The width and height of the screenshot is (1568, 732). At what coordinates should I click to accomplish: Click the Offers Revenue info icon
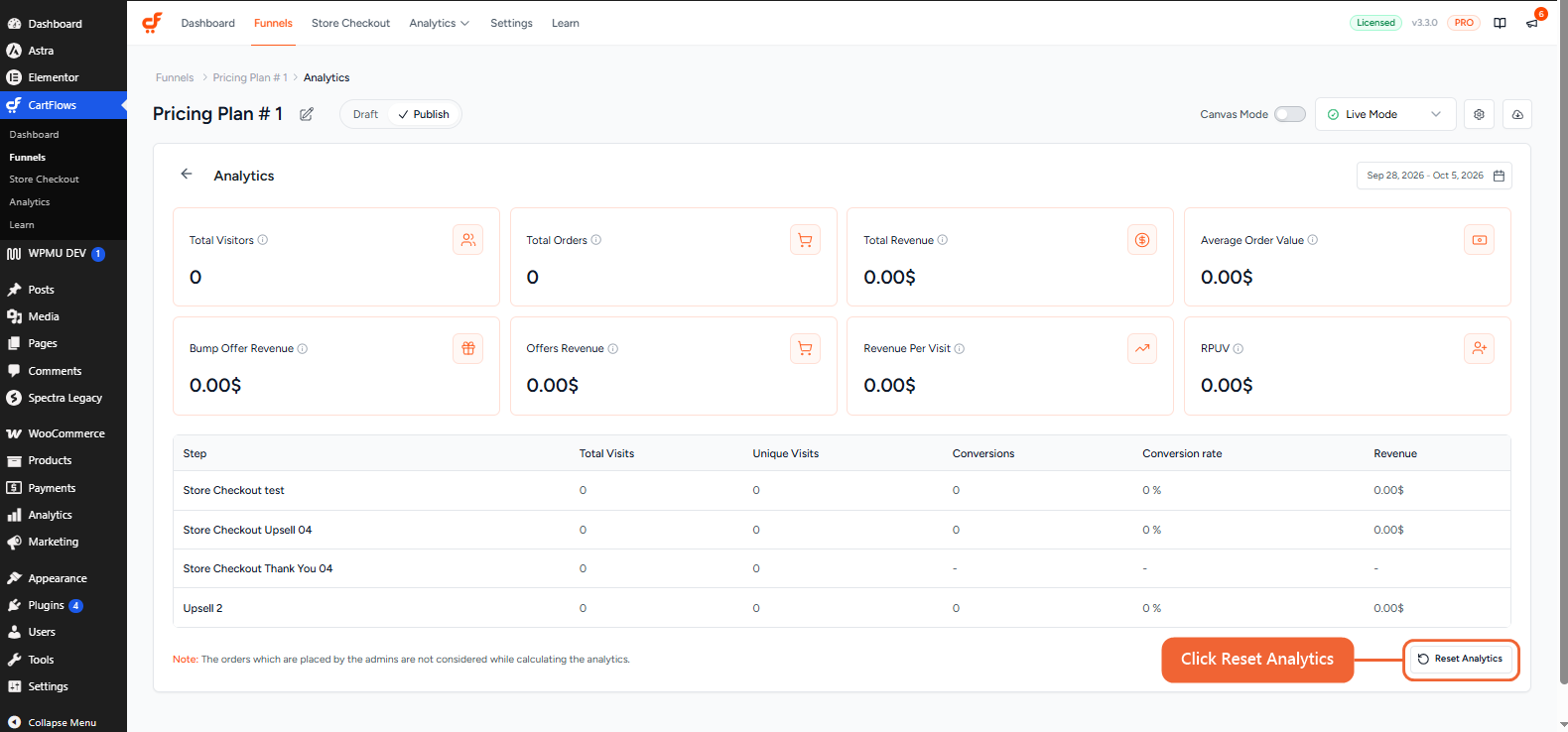(613, 348)
